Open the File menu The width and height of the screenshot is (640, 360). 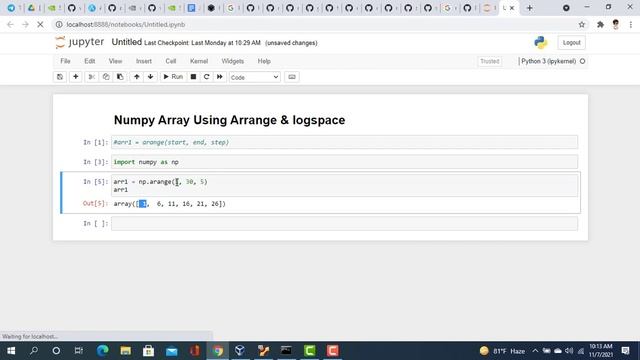65,61
